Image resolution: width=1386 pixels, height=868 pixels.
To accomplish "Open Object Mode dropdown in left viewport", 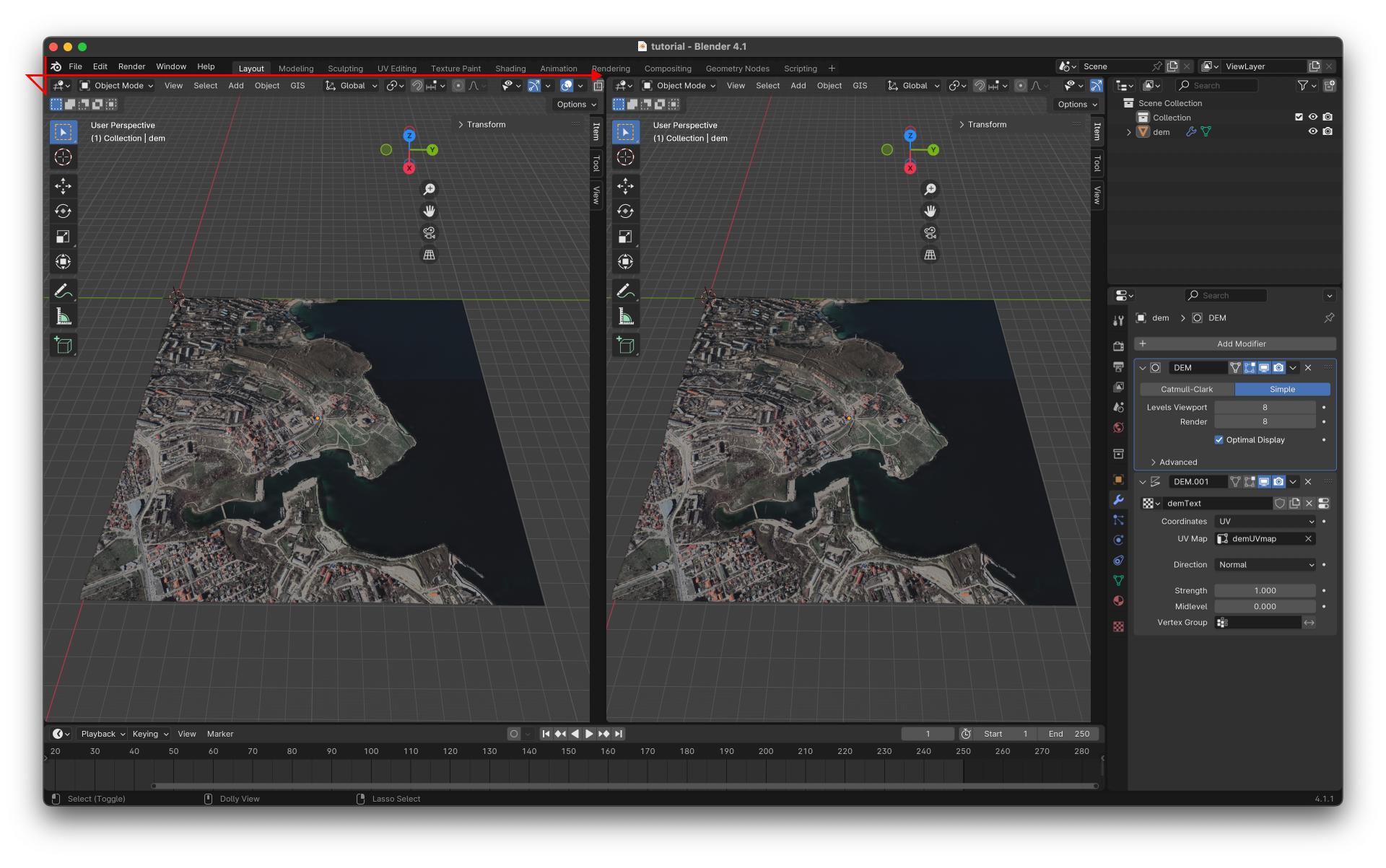I will click(116, 85).
